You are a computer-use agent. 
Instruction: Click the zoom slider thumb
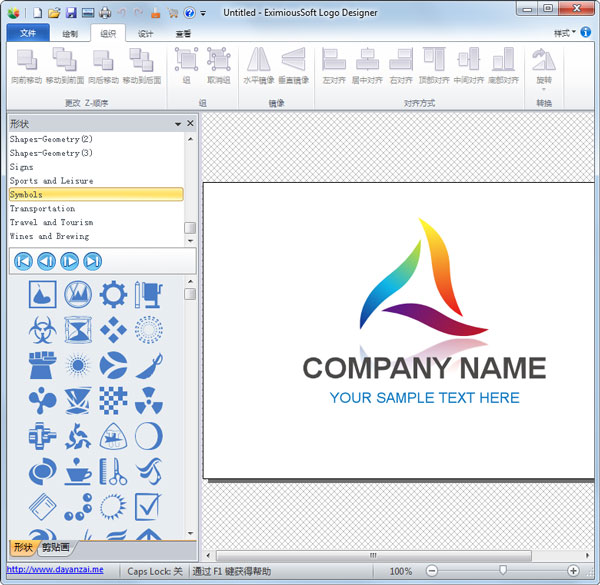(503, 570)
